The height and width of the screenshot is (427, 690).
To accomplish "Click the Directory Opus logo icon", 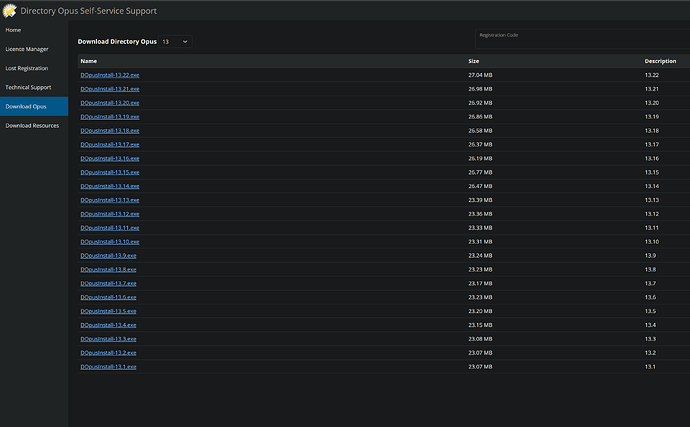I will [x=9, y=11].
